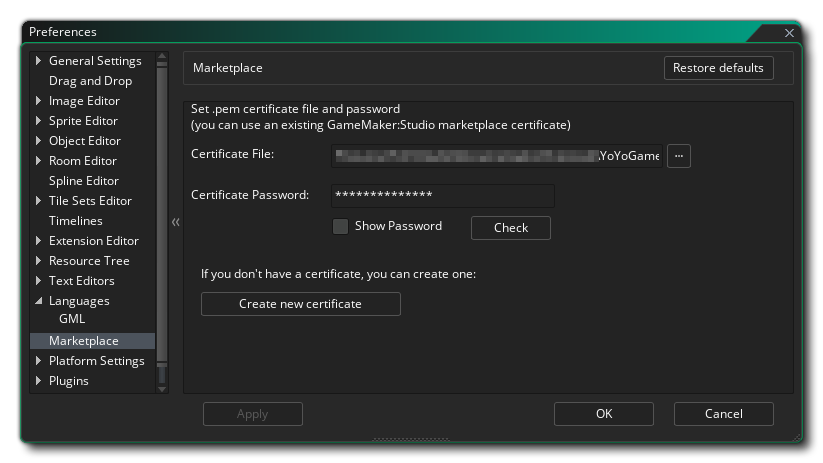
Task: Expand the Platform Settings node
Action: pos(39,361)
